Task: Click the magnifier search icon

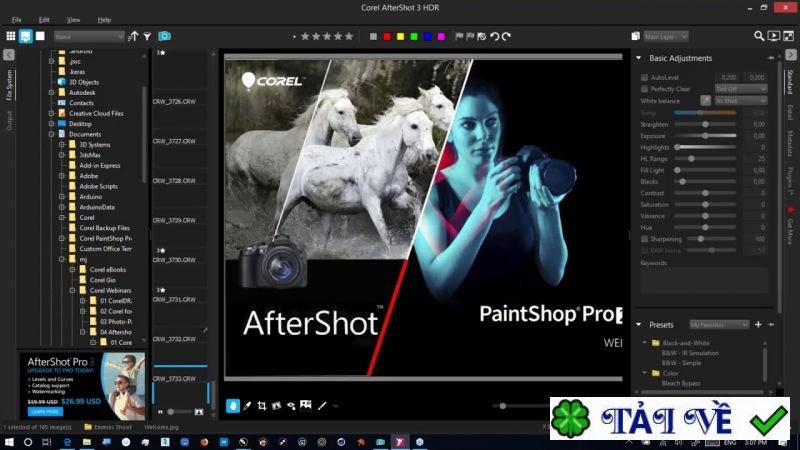Action: [759, 36]
